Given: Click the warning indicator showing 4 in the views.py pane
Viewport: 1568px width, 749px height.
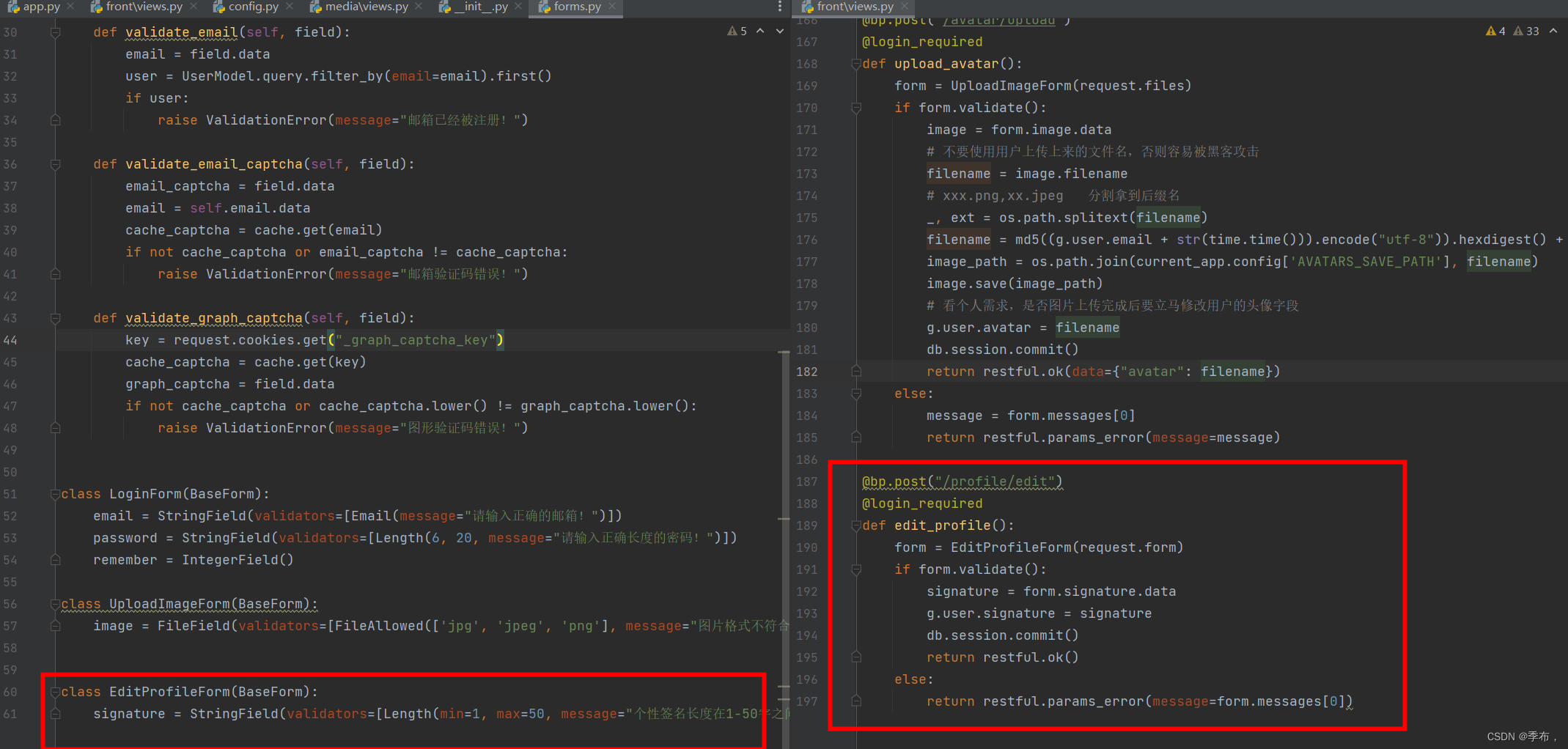Looking at the screenshot, I should tap(1495, 32).
